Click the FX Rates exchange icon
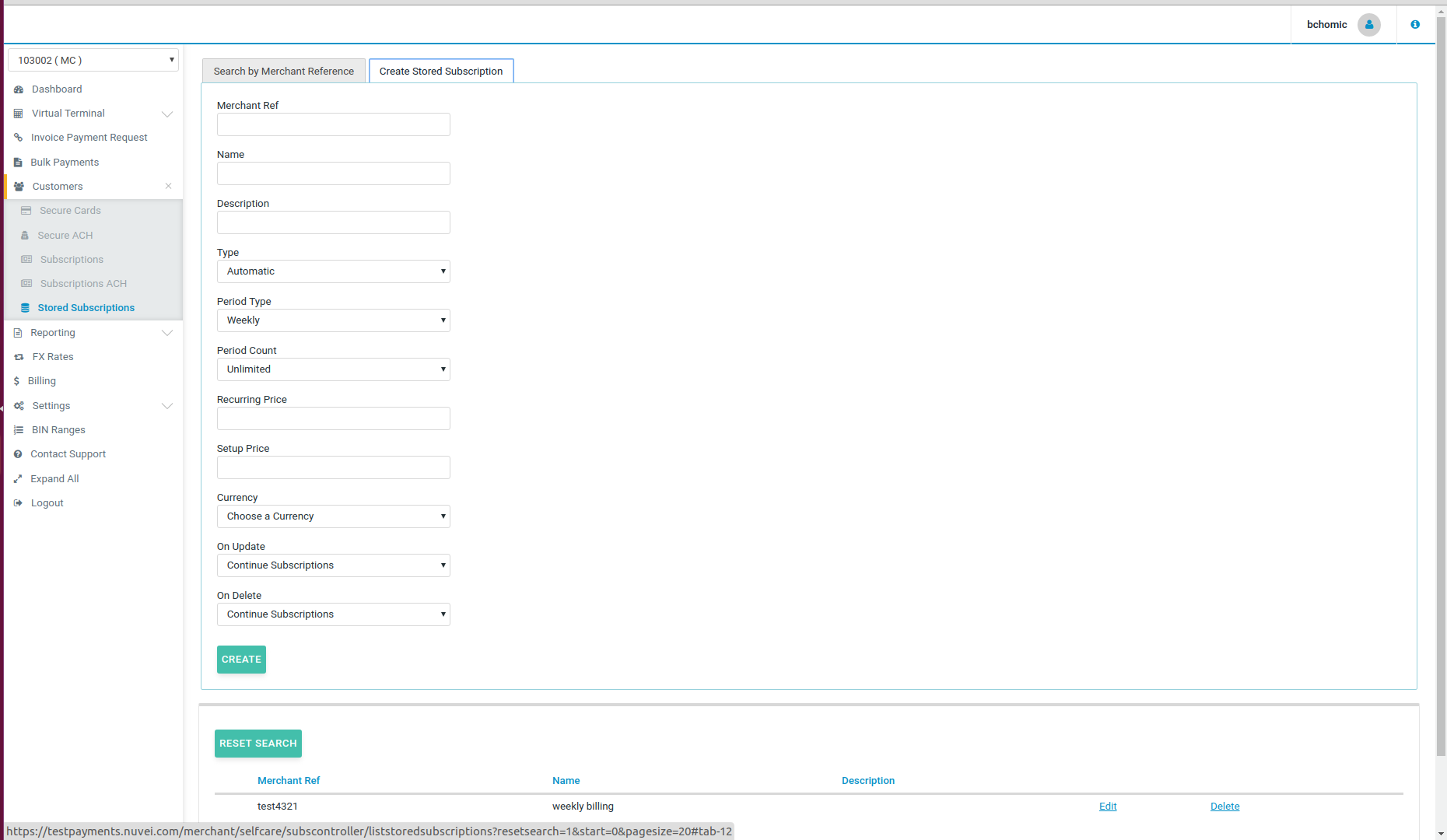 [19, 357]
